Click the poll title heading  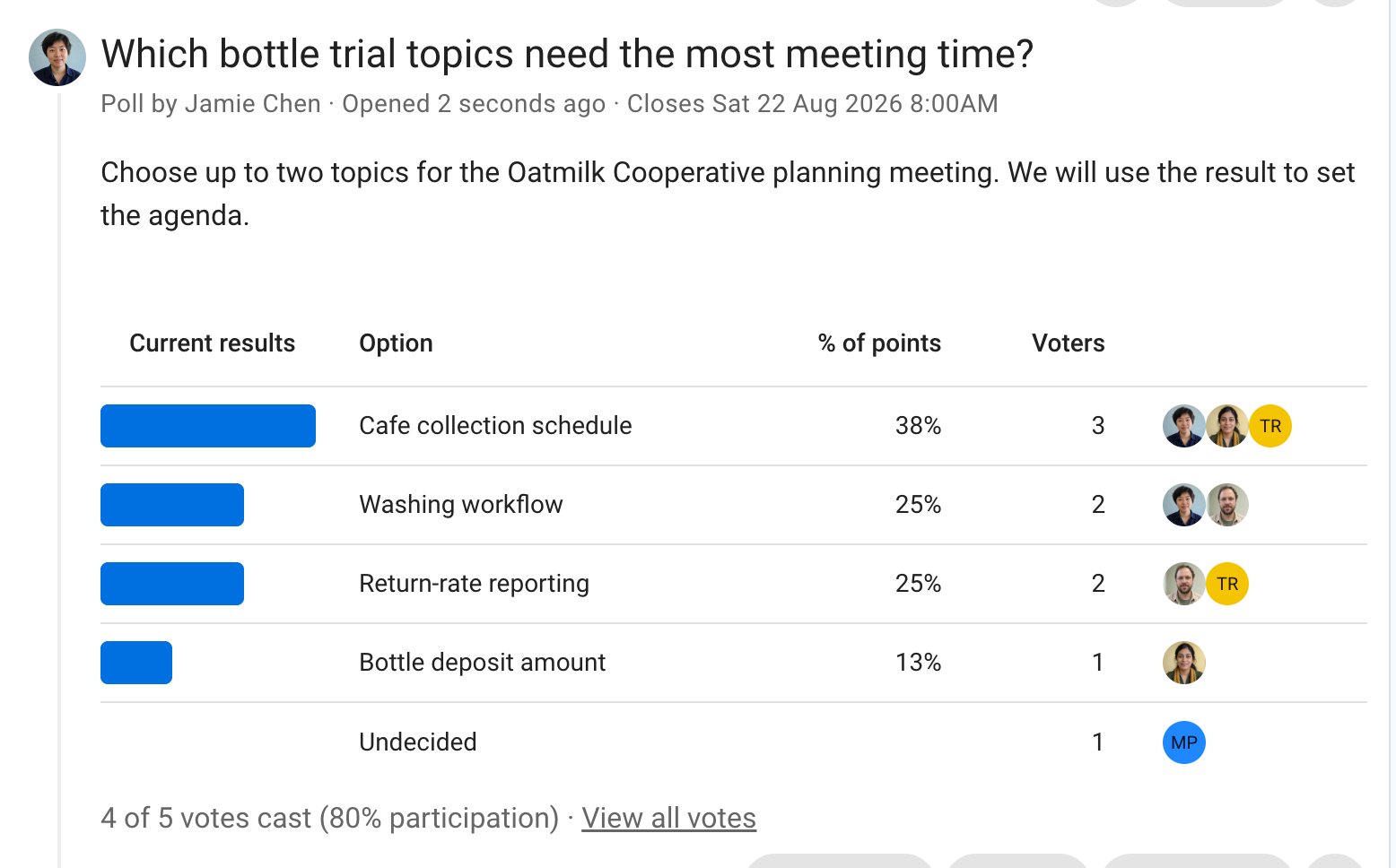[567, 54]
